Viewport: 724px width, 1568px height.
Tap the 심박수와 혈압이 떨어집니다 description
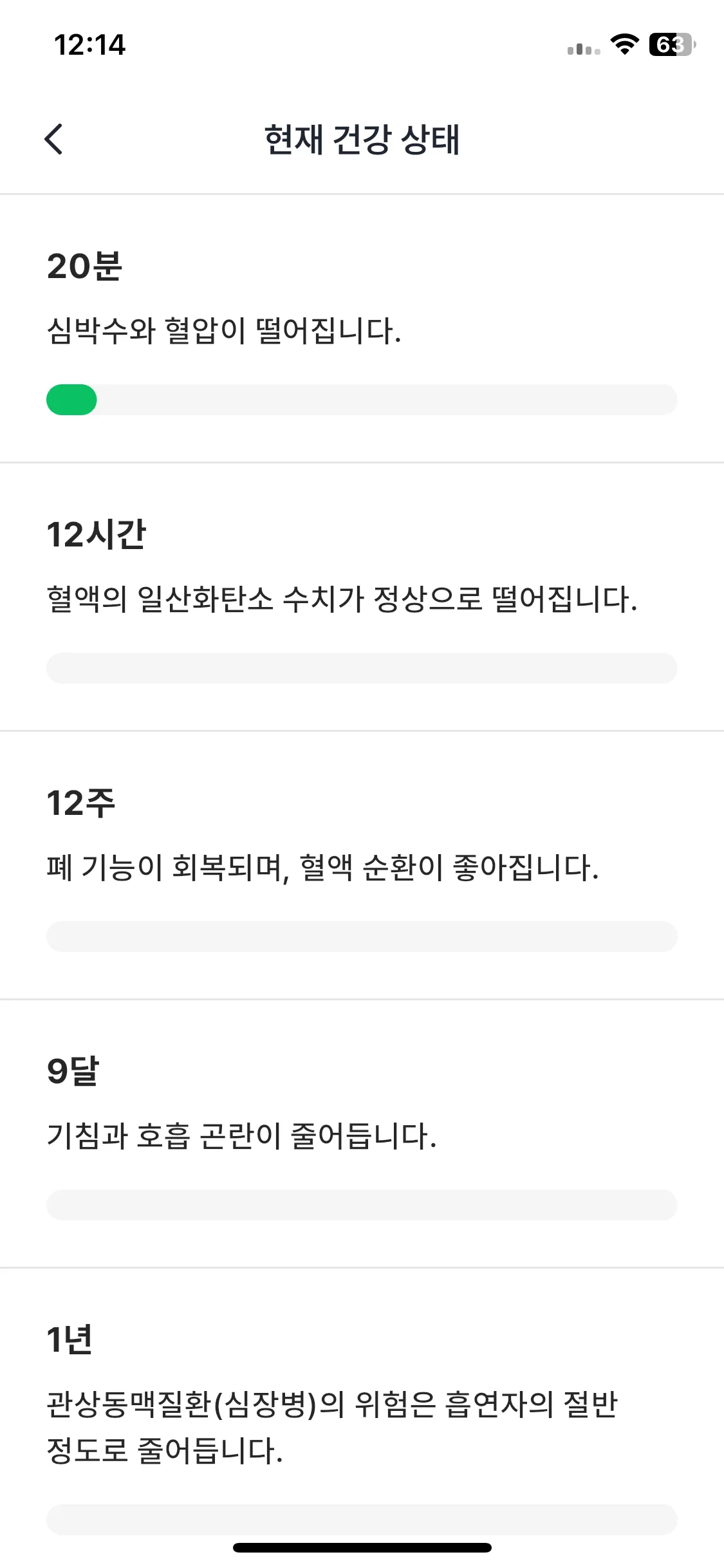[x=224, y=331]
